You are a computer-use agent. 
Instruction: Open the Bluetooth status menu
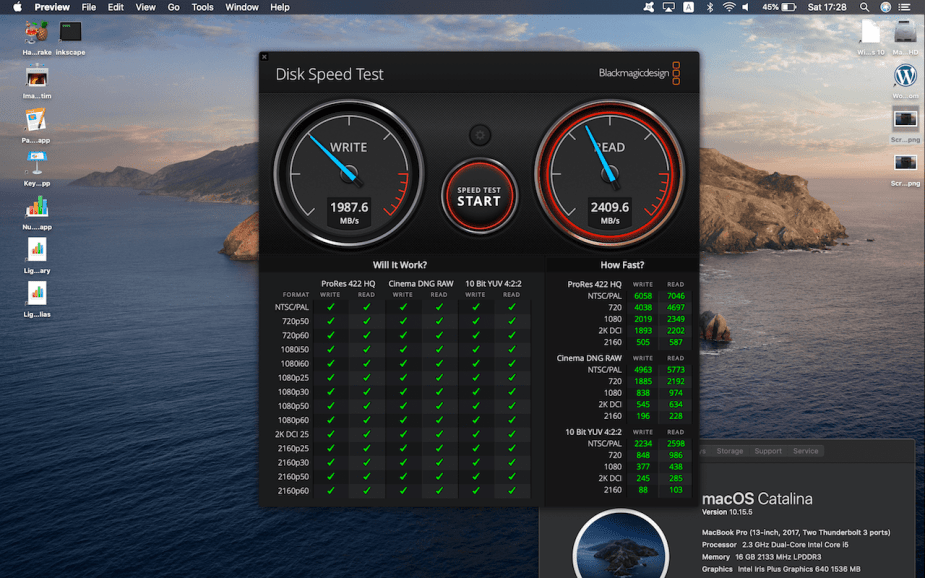710,7
